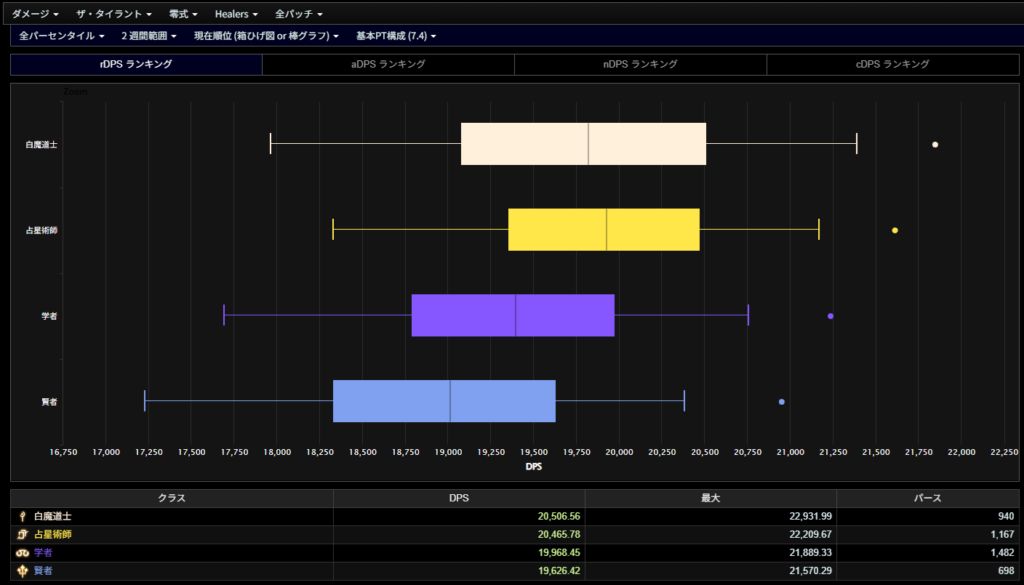Click the Astrologian job icon in table
This screenshot has width=1024, height=585.
click(x=23, y=535)
